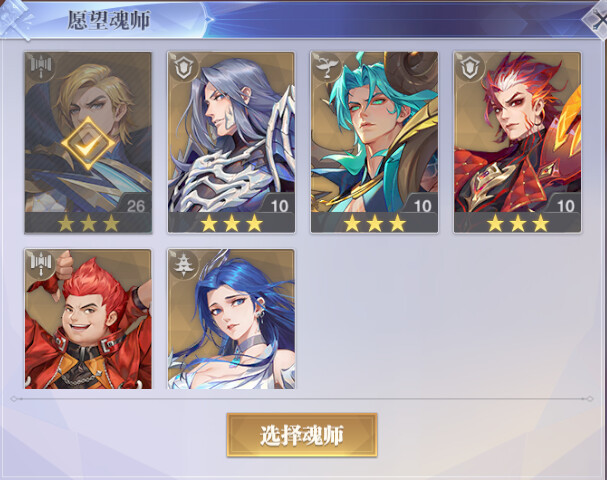Click three-star rating under flame hero
The height and width of the screenshot is (480, 607).
[x=518, y=223]
